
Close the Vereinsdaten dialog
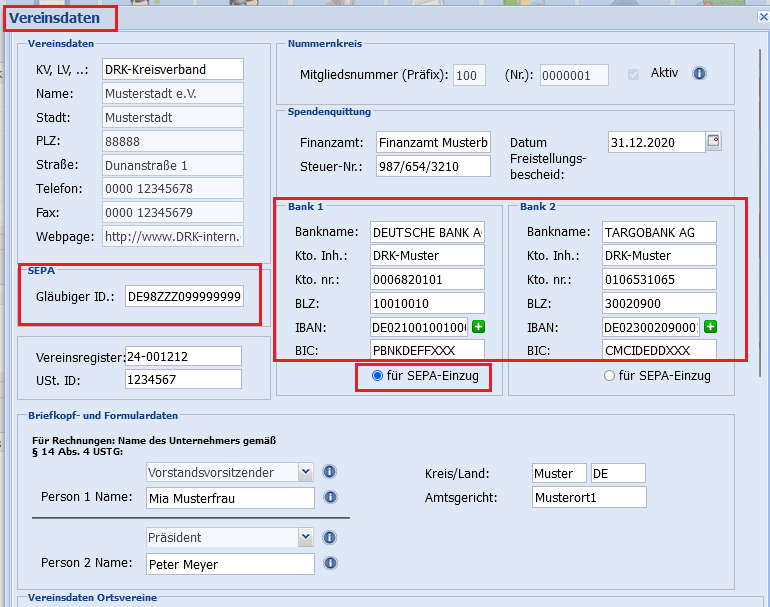(763, 16)
